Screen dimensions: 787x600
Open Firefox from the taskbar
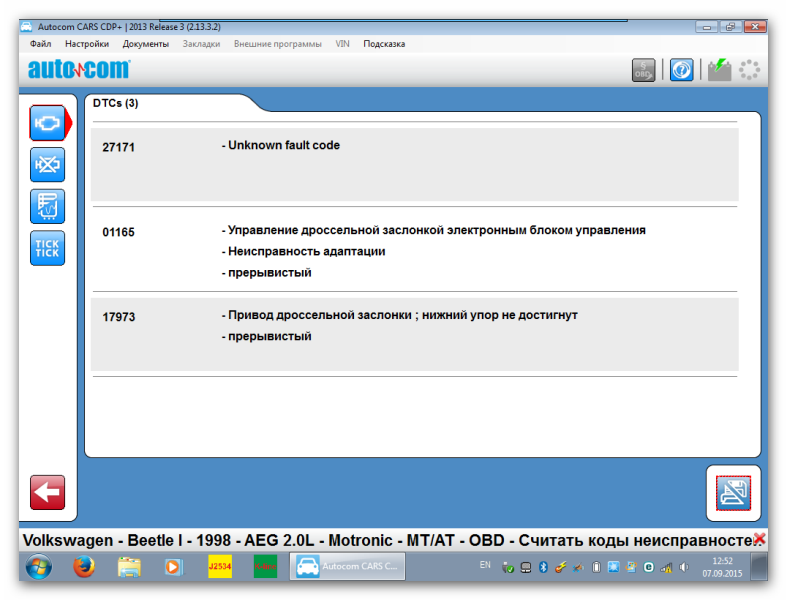click(x=84, y=567)
